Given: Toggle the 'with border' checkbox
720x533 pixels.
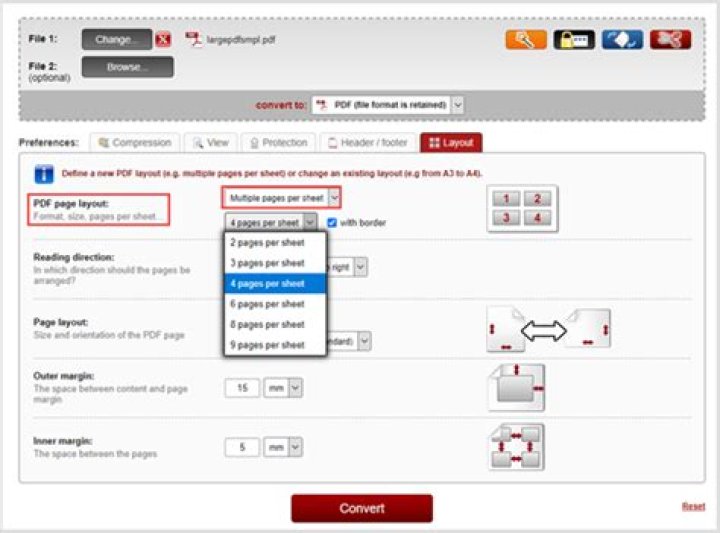Looking at the screenshot, I should (x=332, y=223).
